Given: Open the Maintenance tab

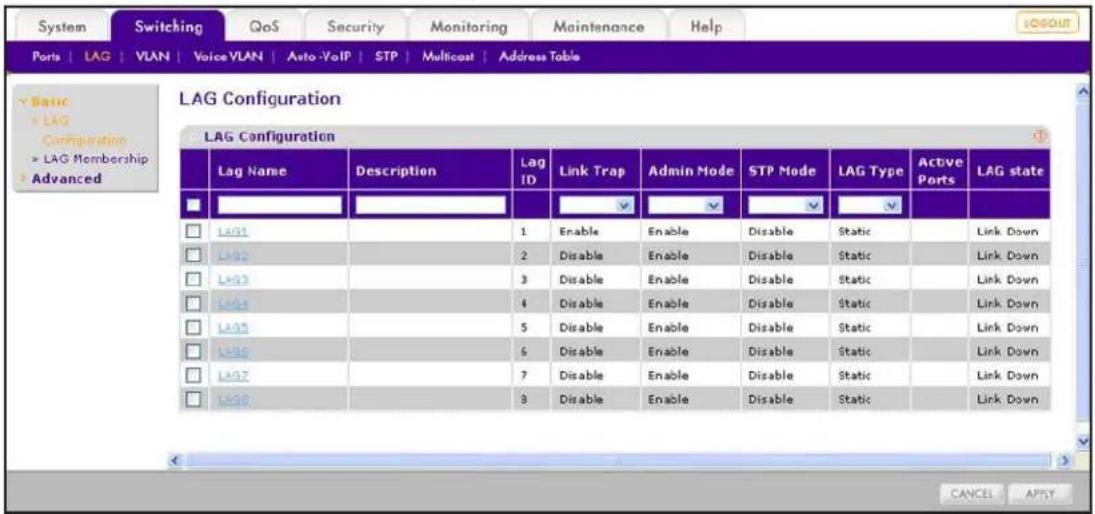Looking at the screenshot, I should click(x=598, y=27).
